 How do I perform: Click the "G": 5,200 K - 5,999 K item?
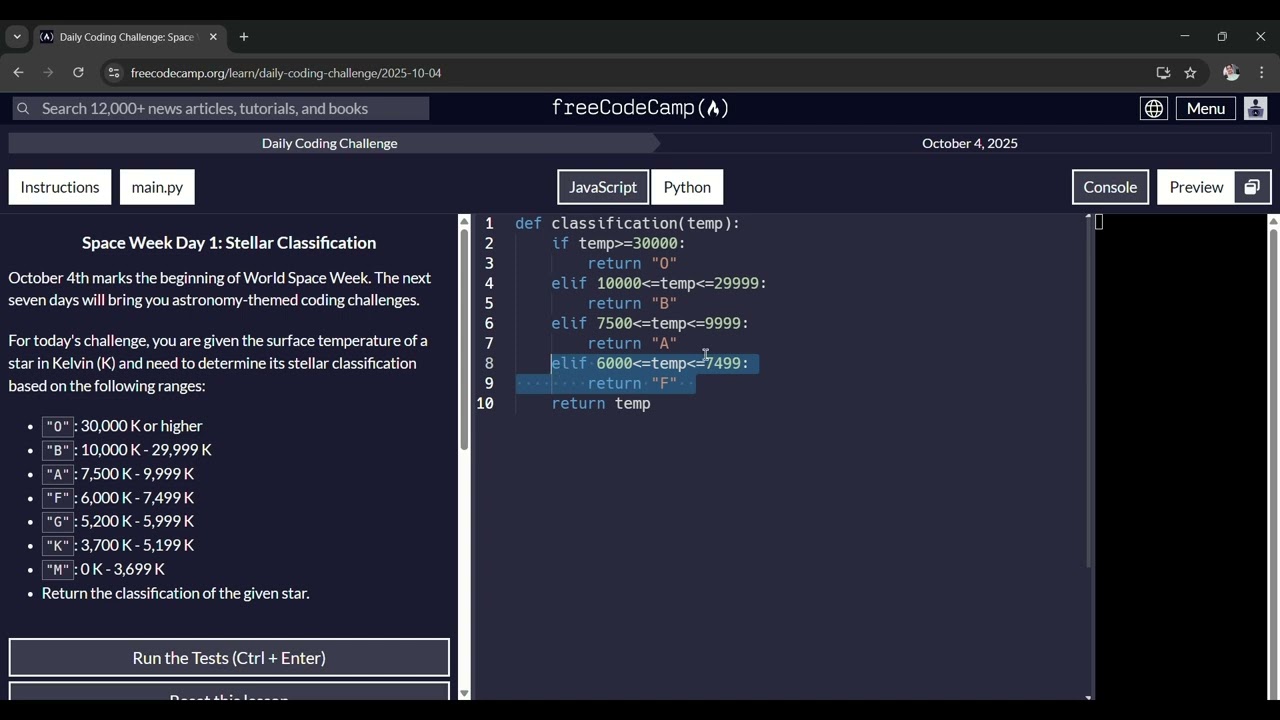(118, 521)
